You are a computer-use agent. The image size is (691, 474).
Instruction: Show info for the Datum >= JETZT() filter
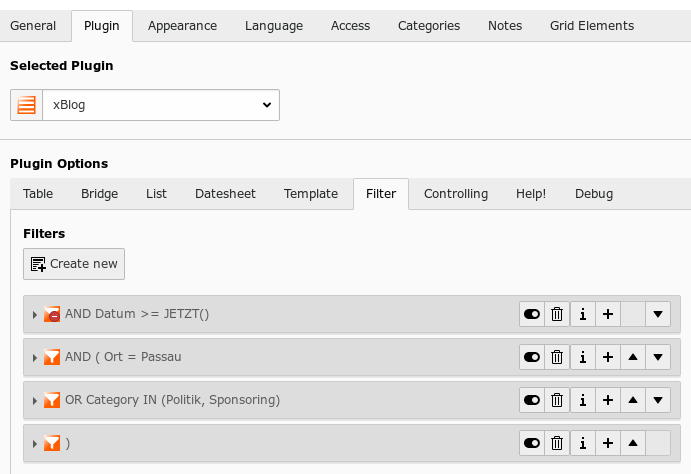click(583, 314)
